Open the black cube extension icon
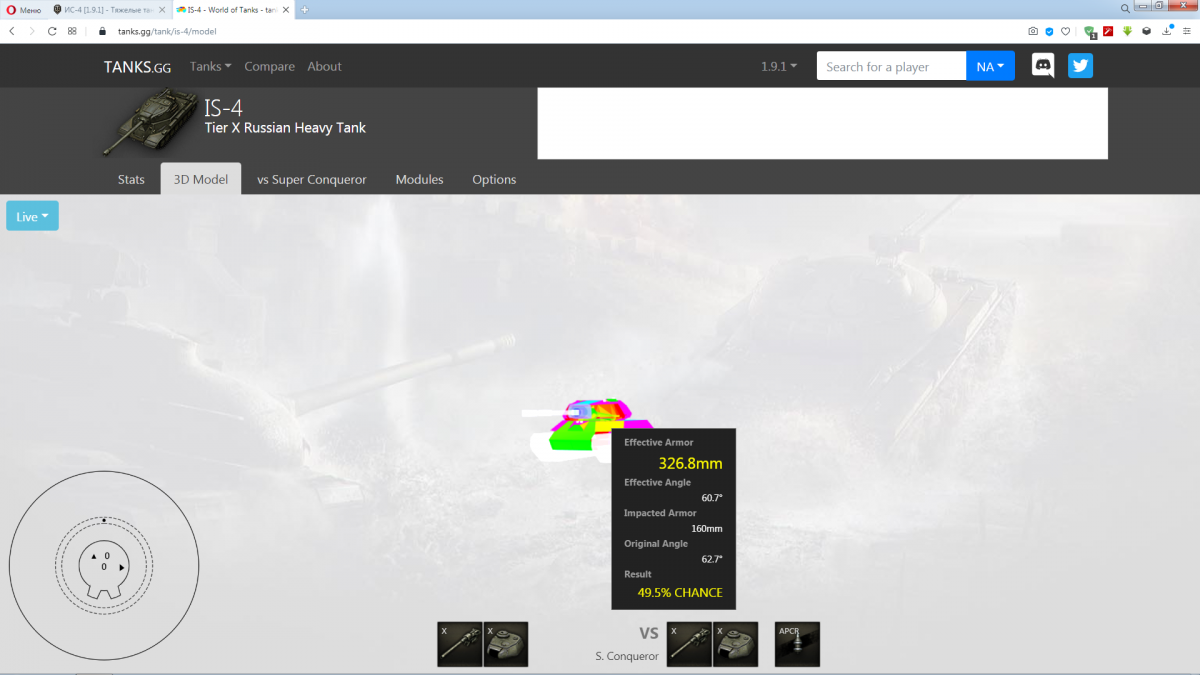The width and height of the screenshot is (1200, 675). click(1146, 31)
